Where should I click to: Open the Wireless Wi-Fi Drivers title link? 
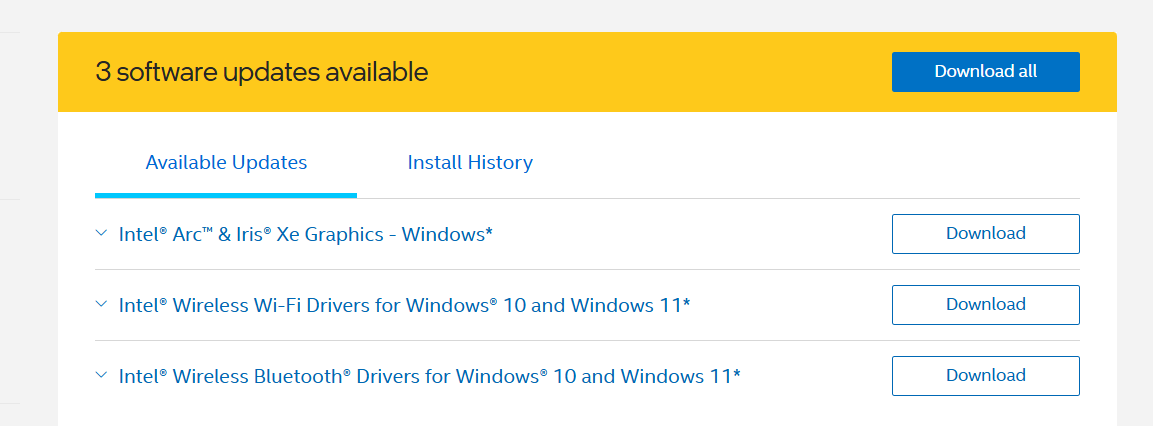pos(404,305)
